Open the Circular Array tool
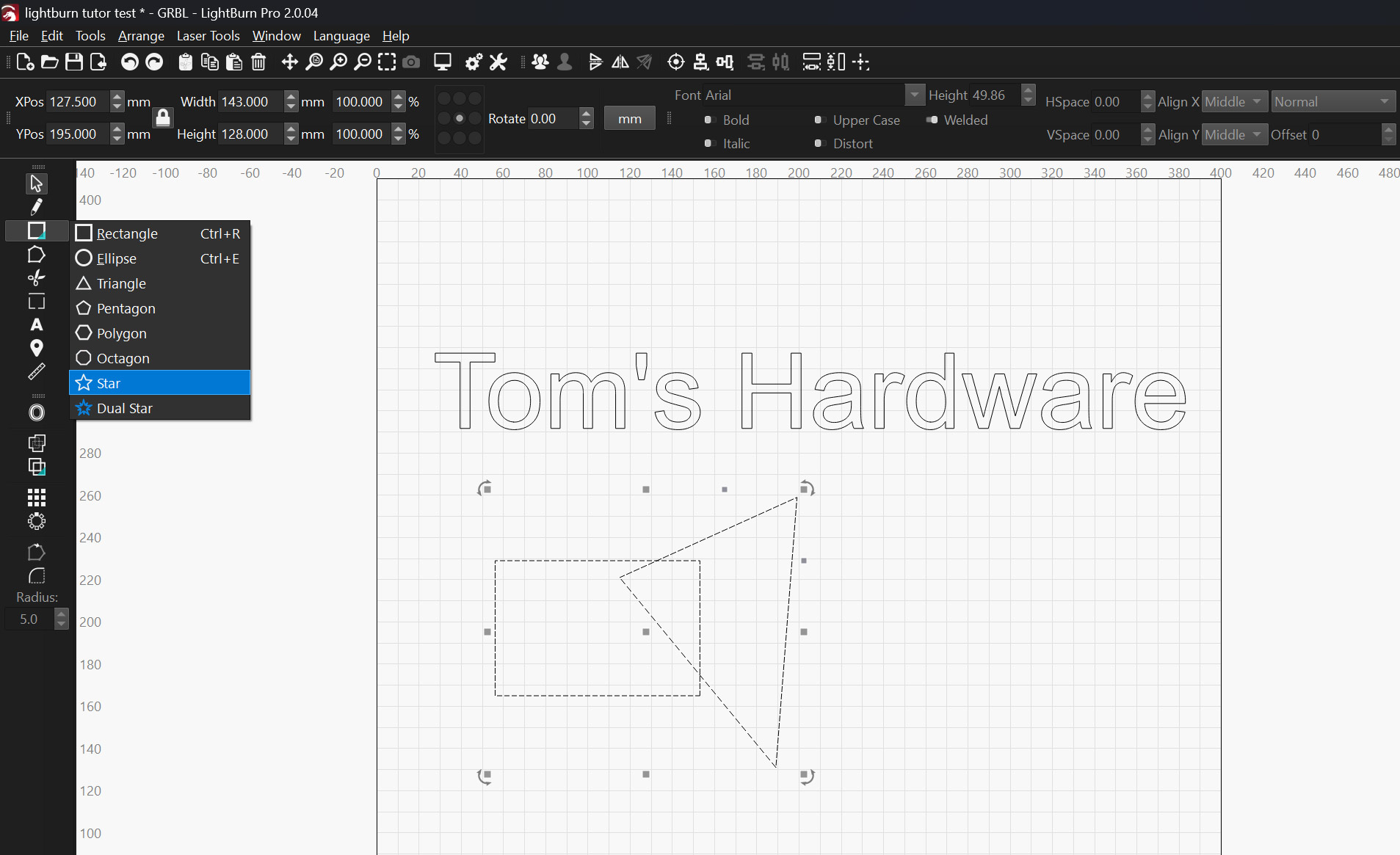The image size is (1400, 855). tap(36, 521)
